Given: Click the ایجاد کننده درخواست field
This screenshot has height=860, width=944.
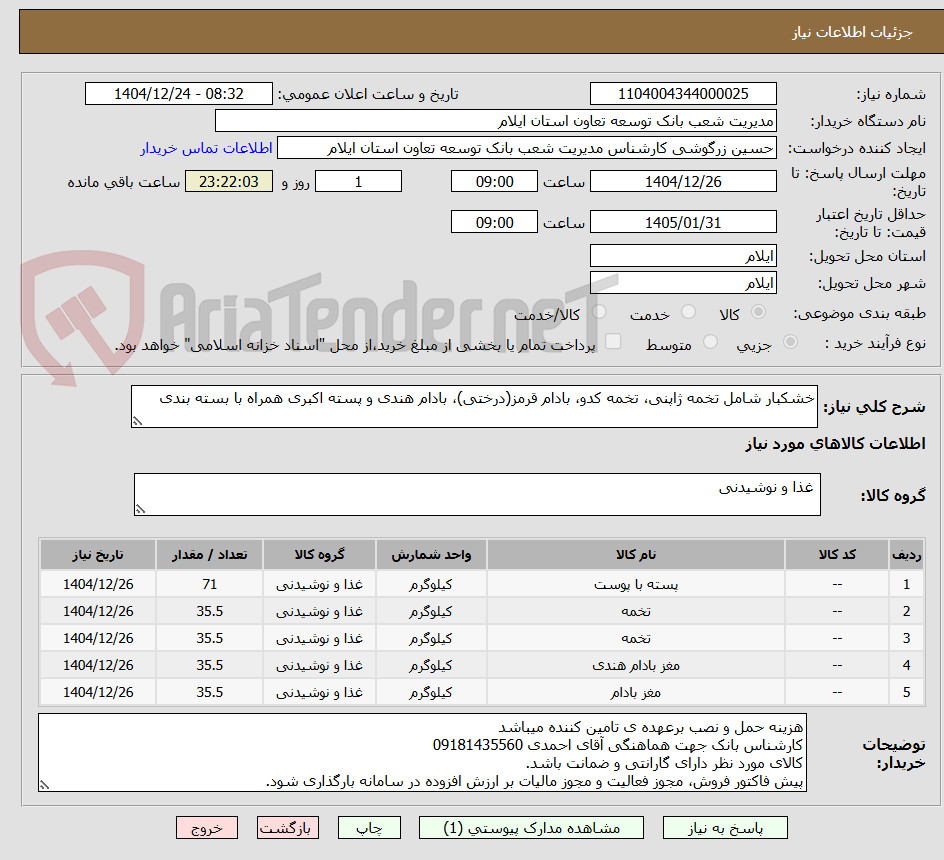Looking at the screenshot, I should click(x=527, y=148).
